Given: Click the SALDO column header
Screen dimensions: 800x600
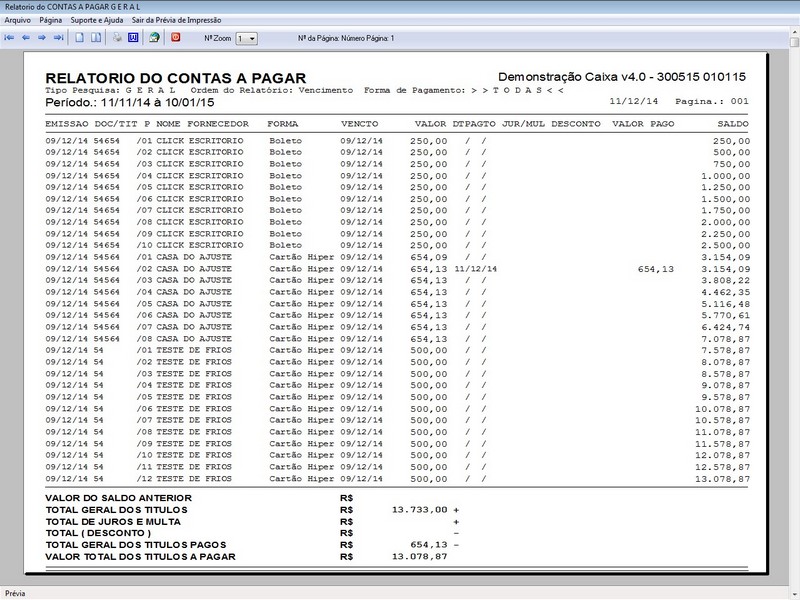Looking at the screenshot, I should click(733, 124).
